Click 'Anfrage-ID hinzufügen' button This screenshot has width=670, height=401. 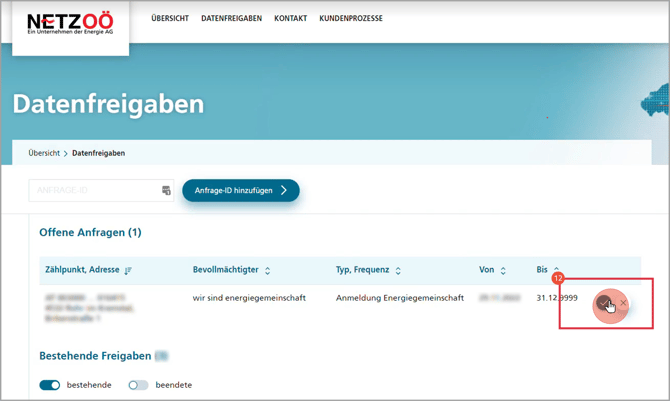click(x=240, y=190)
